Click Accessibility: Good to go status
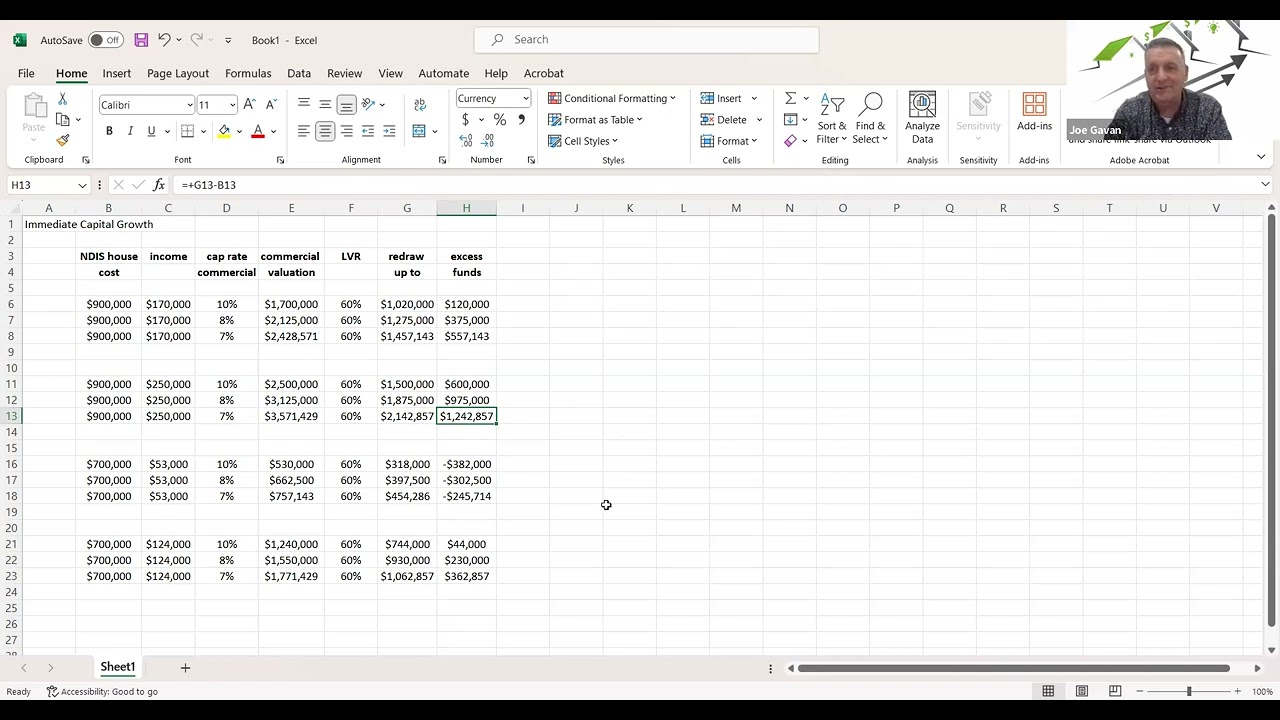 102,691
